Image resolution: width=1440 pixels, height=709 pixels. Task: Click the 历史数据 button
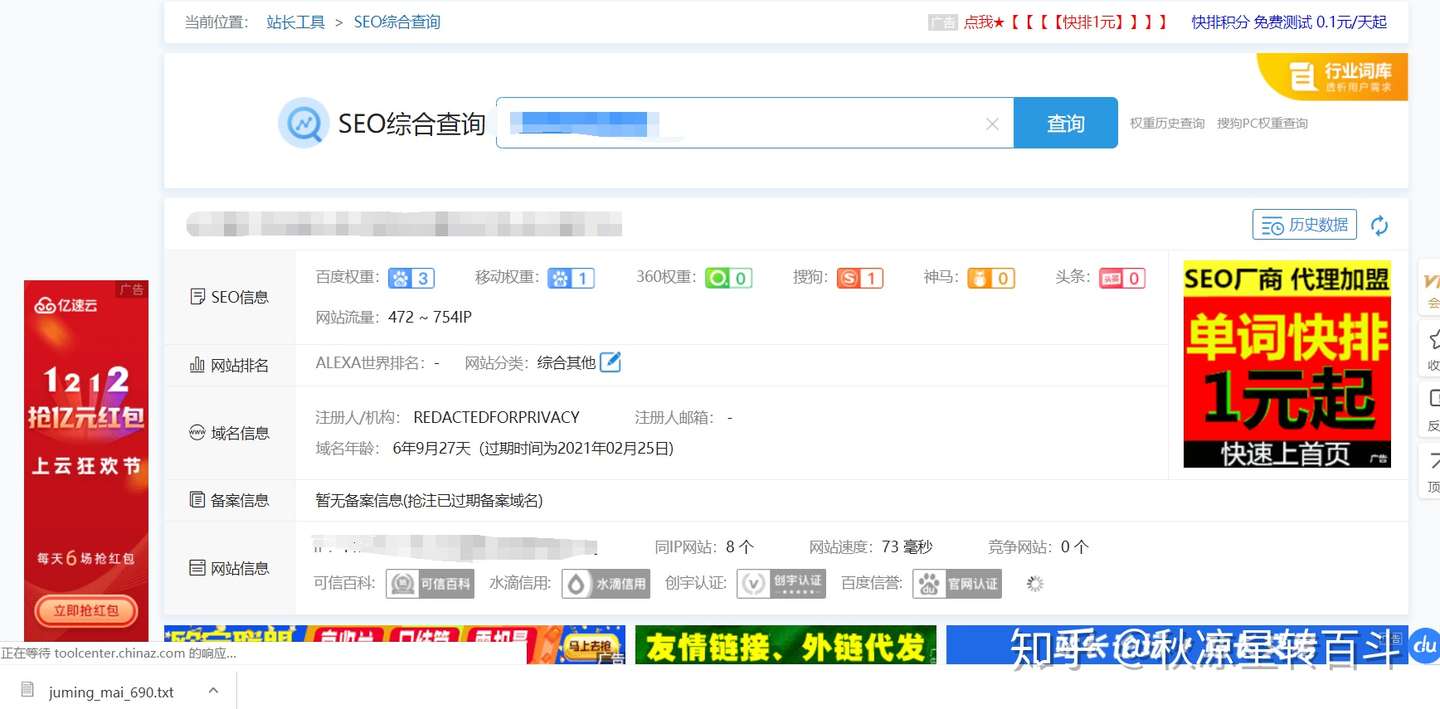tap(1305, 225)
